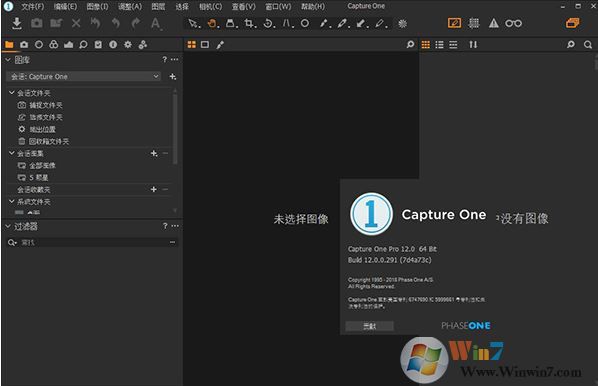
Task: Select the Pan hand cursor tool
Action: pyautogui.click(x=212, y=24)
